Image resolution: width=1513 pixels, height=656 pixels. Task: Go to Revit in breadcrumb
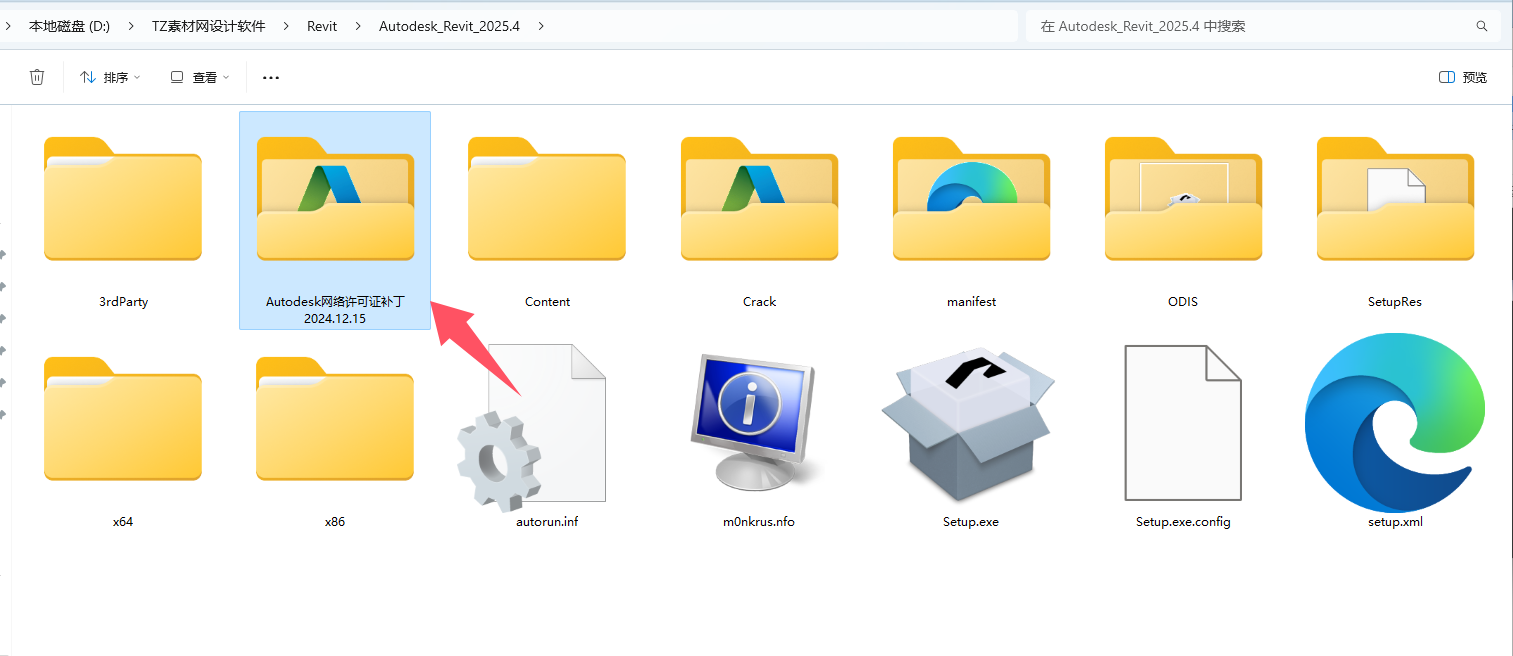click(x=322, y=26)
